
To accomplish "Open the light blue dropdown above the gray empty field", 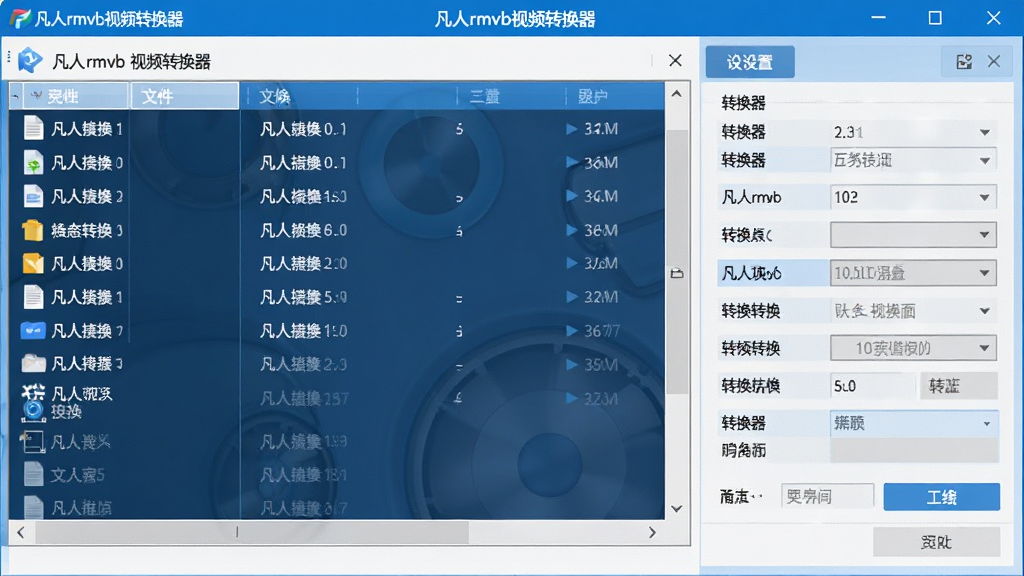I will tap(914, 423).
